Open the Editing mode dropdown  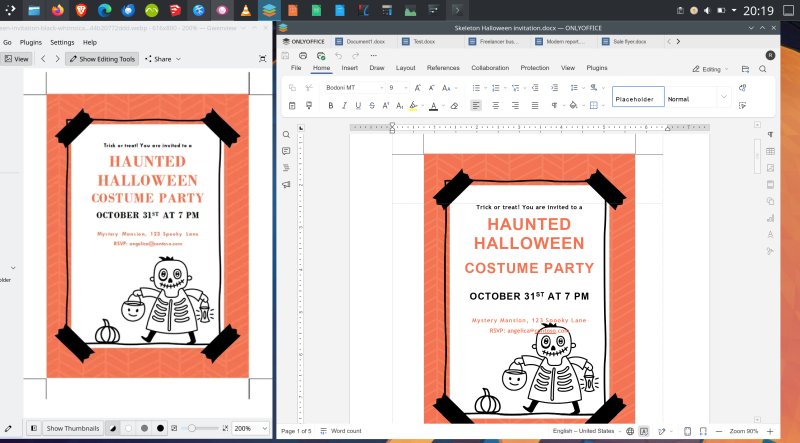point(711,69)
